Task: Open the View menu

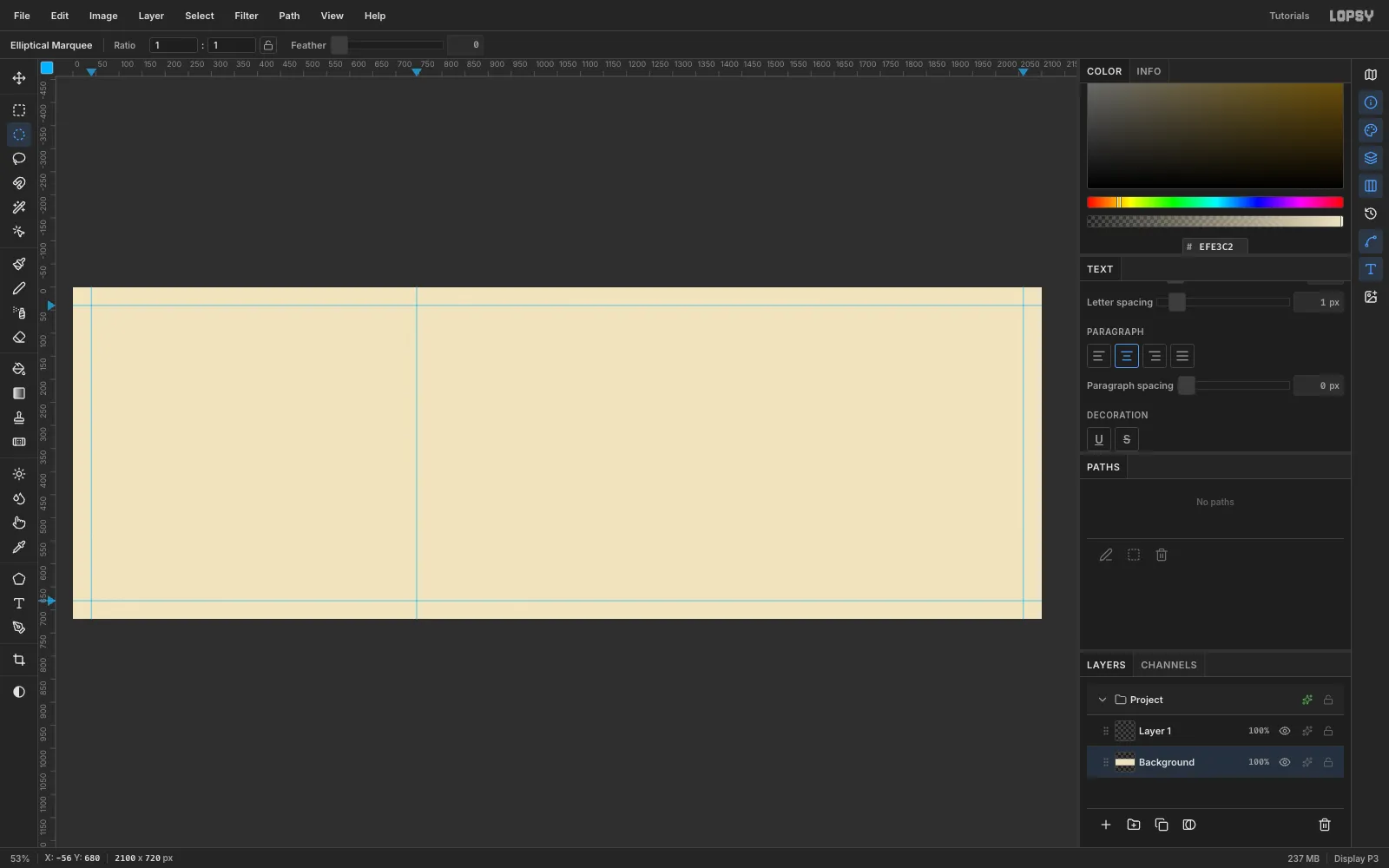Action: click(x=332, y=16)
